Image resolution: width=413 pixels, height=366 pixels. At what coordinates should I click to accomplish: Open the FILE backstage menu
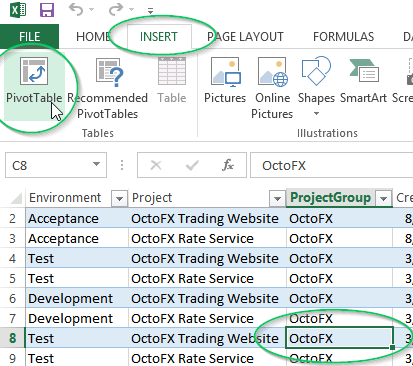(x=29, y=37)
